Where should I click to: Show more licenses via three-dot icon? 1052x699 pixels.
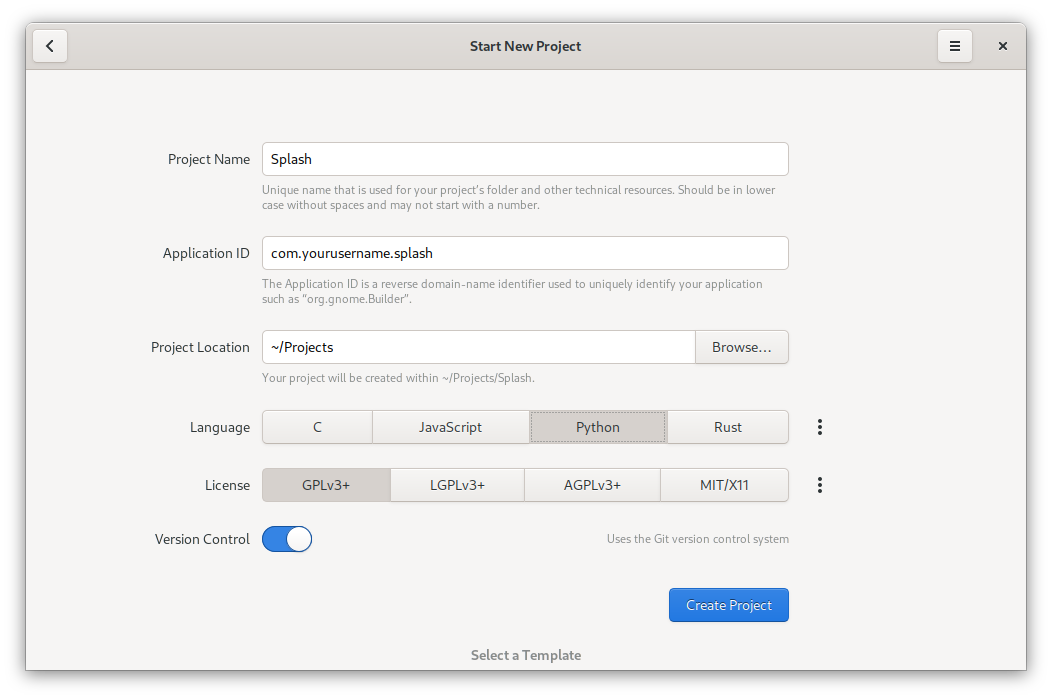point(819,485)
